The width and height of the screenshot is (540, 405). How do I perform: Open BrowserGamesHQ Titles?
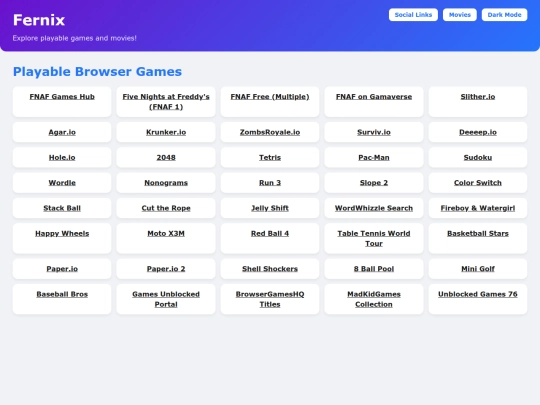270,299
